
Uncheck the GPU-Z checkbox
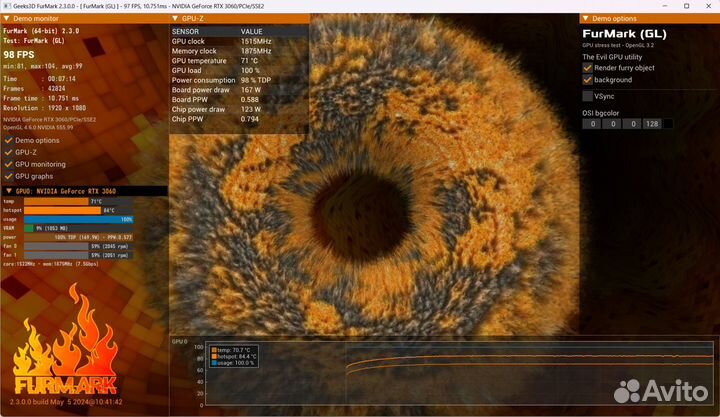tap(8, 152)
